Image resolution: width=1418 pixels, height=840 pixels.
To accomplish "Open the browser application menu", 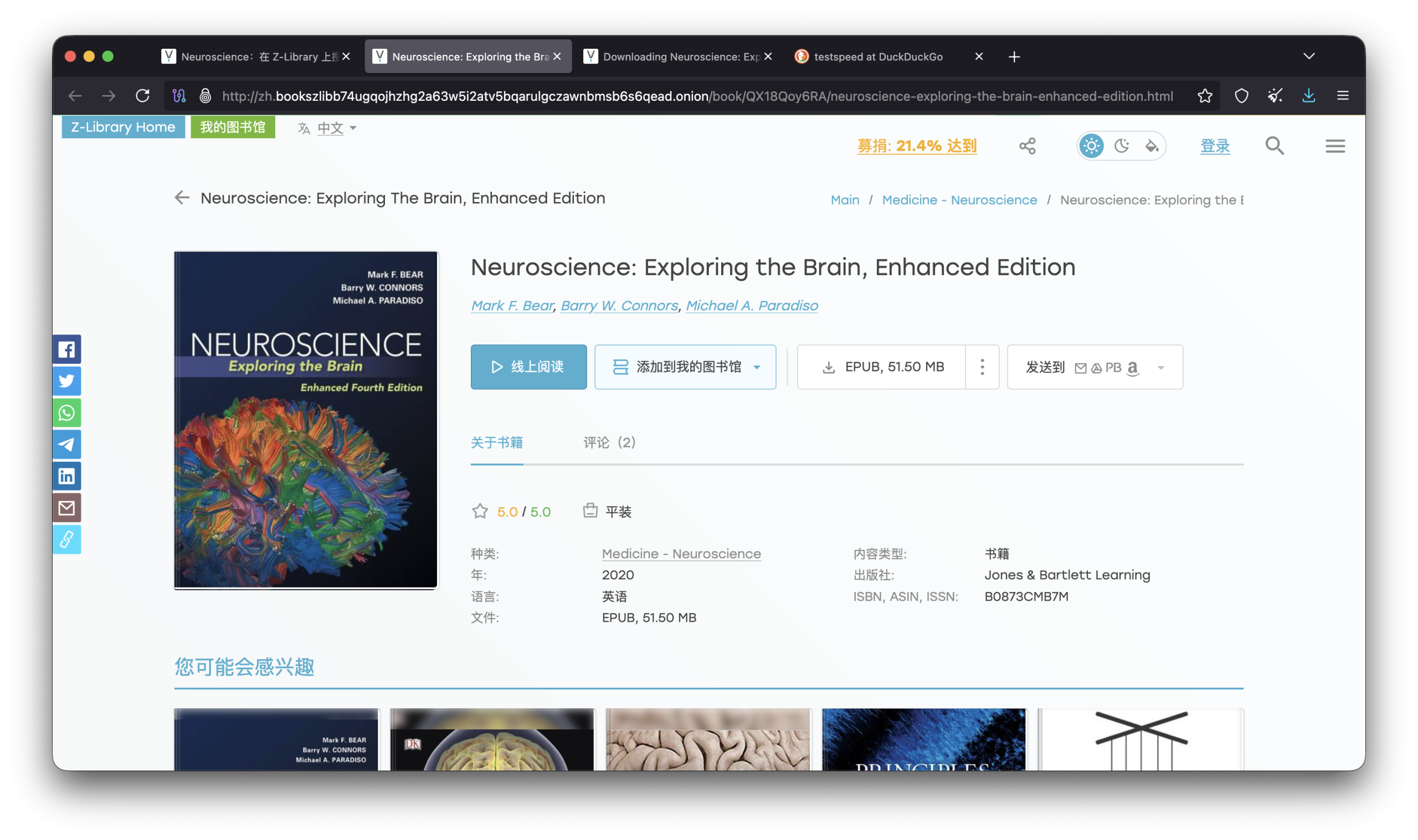I will coord(1343,96).
